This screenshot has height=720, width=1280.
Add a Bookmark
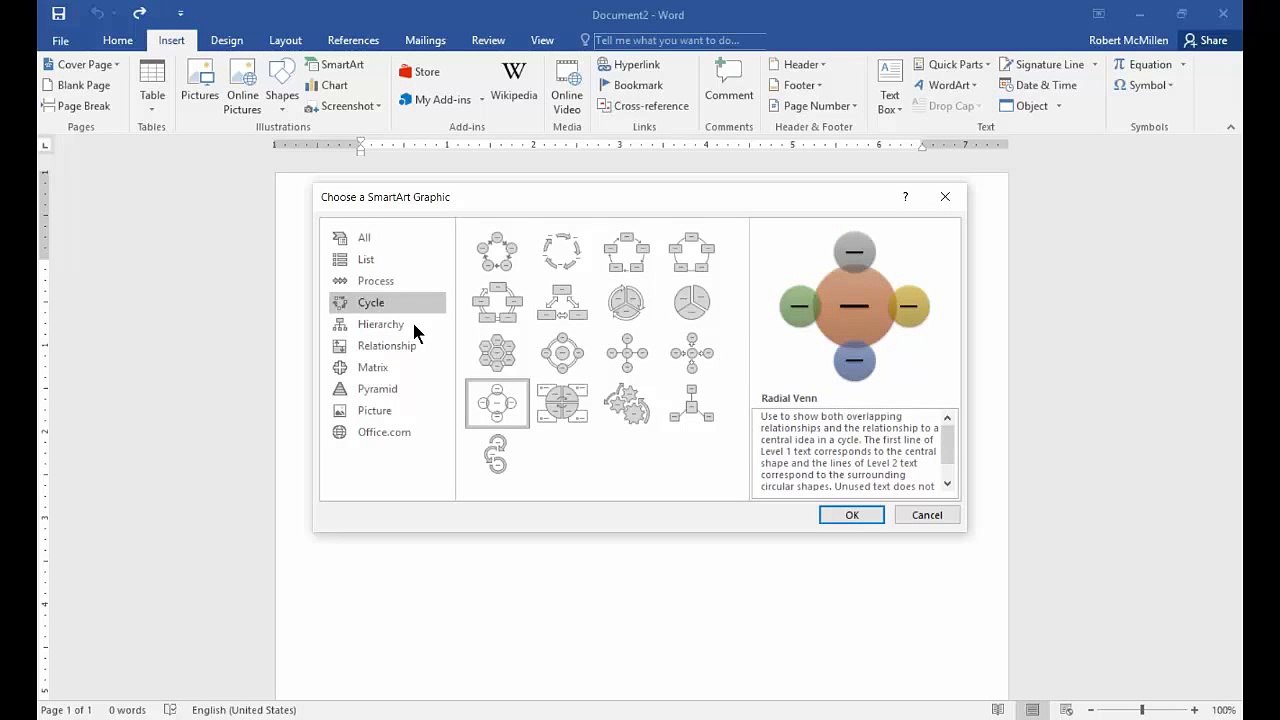(630, 85)
